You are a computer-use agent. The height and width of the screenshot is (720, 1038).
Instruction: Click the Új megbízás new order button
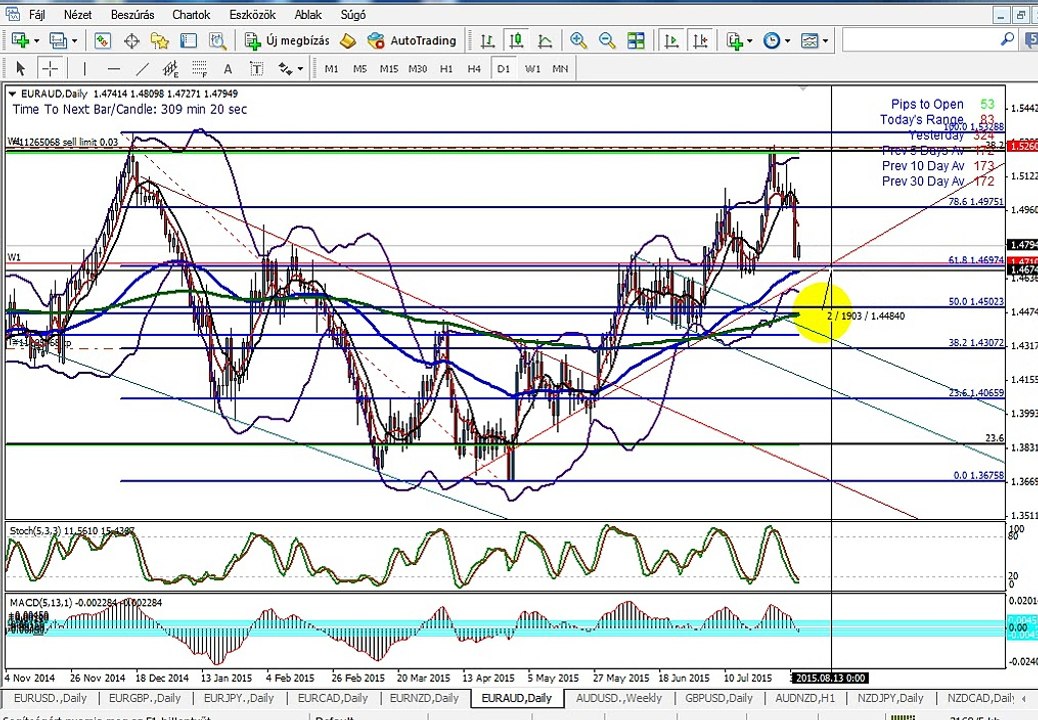pyautogui.click(x=287, y=41)
